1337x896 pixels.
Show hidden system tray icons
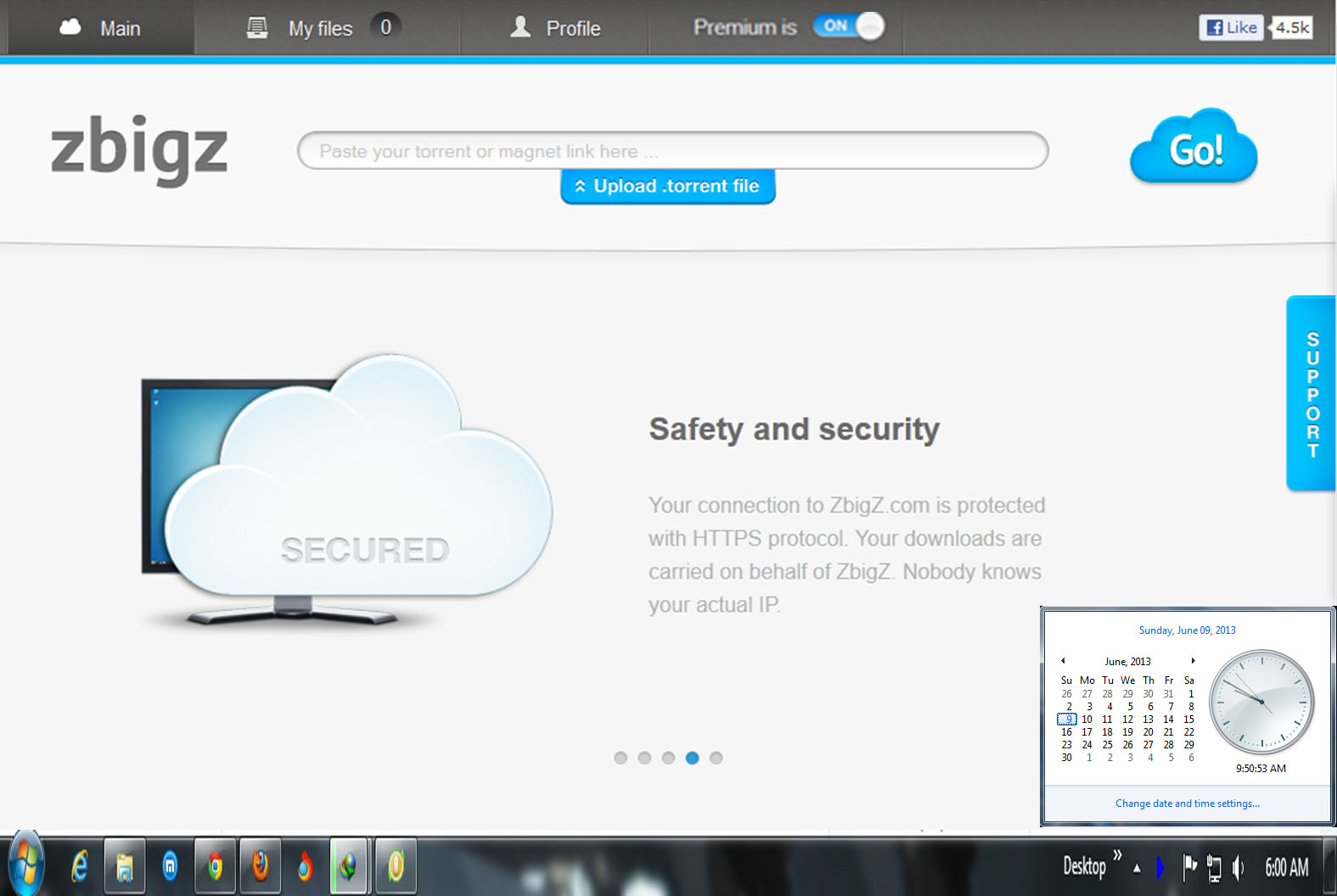pyautogui.click(x=1137, y=868)
